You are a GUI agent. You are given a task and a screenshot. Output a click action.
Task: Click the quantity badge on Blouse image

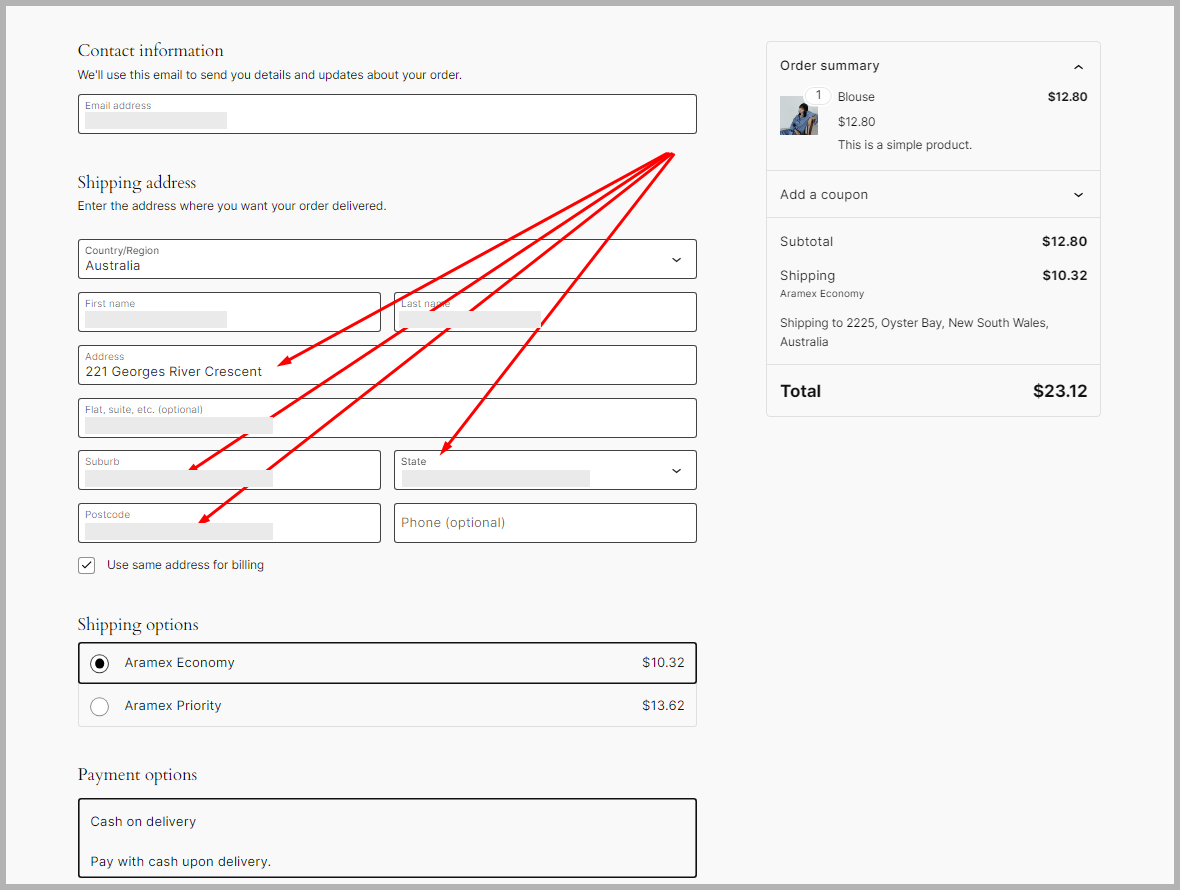point(818,96)
